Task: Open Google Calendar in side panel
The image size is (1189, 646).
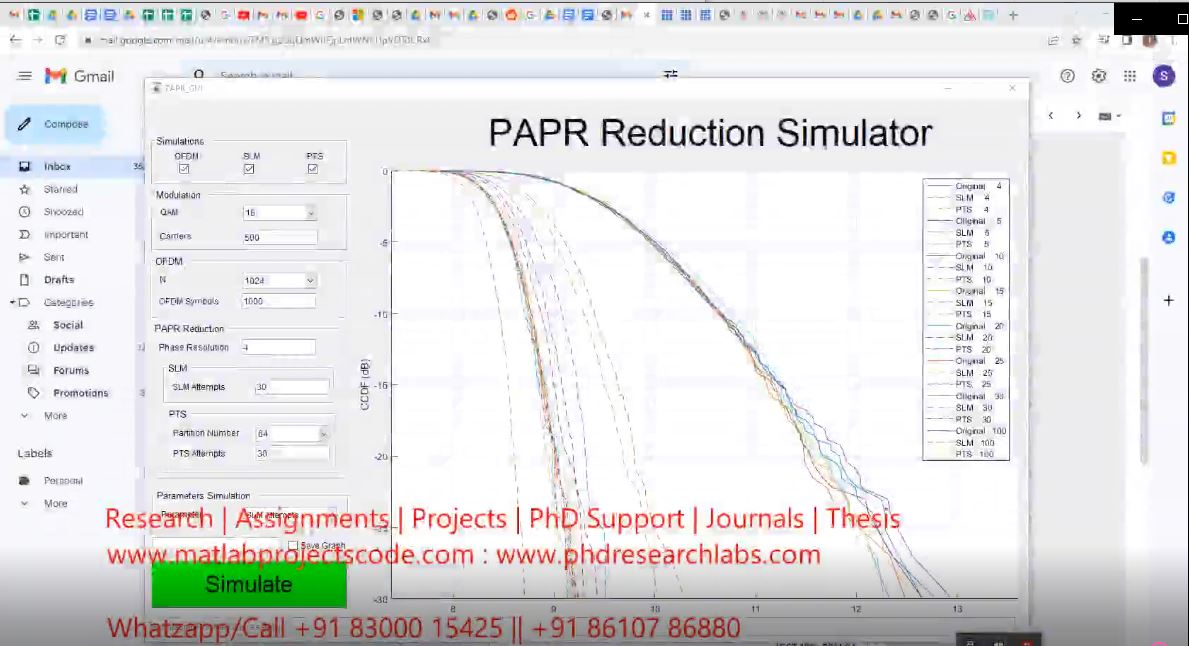Action: 1168,118
